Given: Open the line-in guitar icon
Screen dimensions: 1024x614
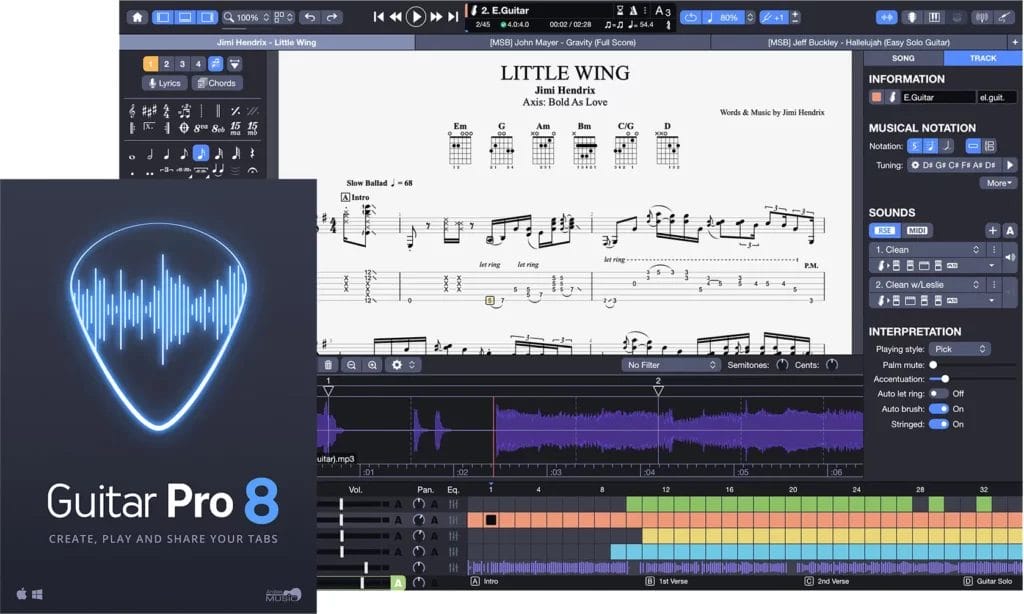Looking at the screenshot, I should pyautogui.click(x=1003, y=17).
